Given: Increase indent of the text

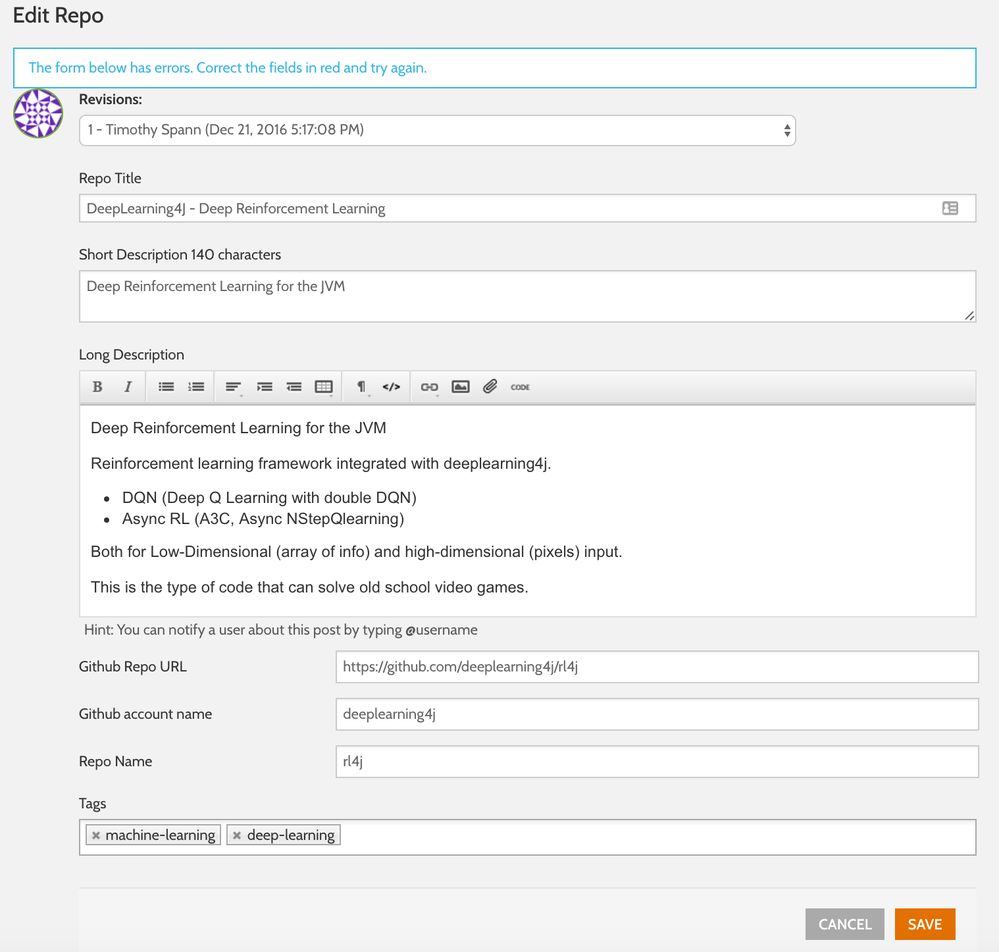Looking at the screenshot, I should 264,387.
